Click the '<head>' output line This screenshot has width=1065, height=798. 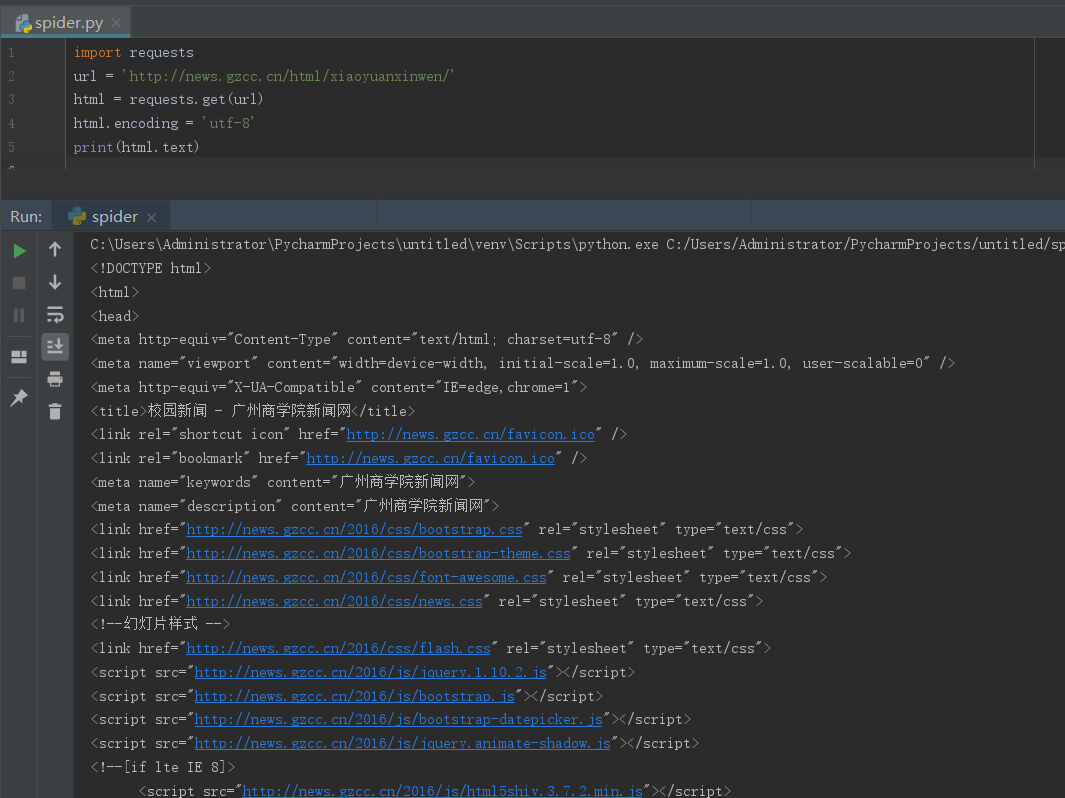(115, 316)
